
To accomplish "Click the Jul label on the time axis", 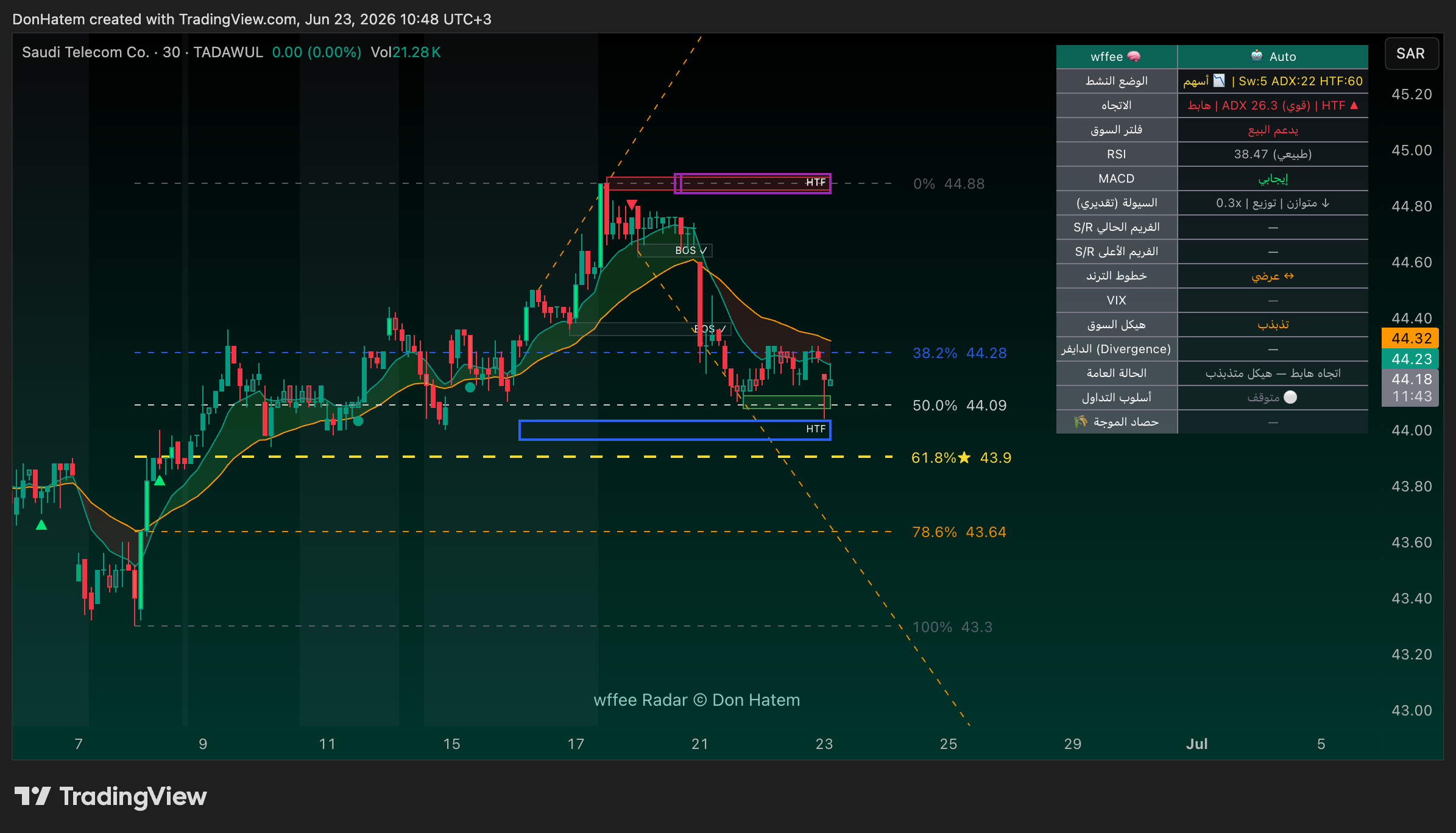I will [1196, 744].
